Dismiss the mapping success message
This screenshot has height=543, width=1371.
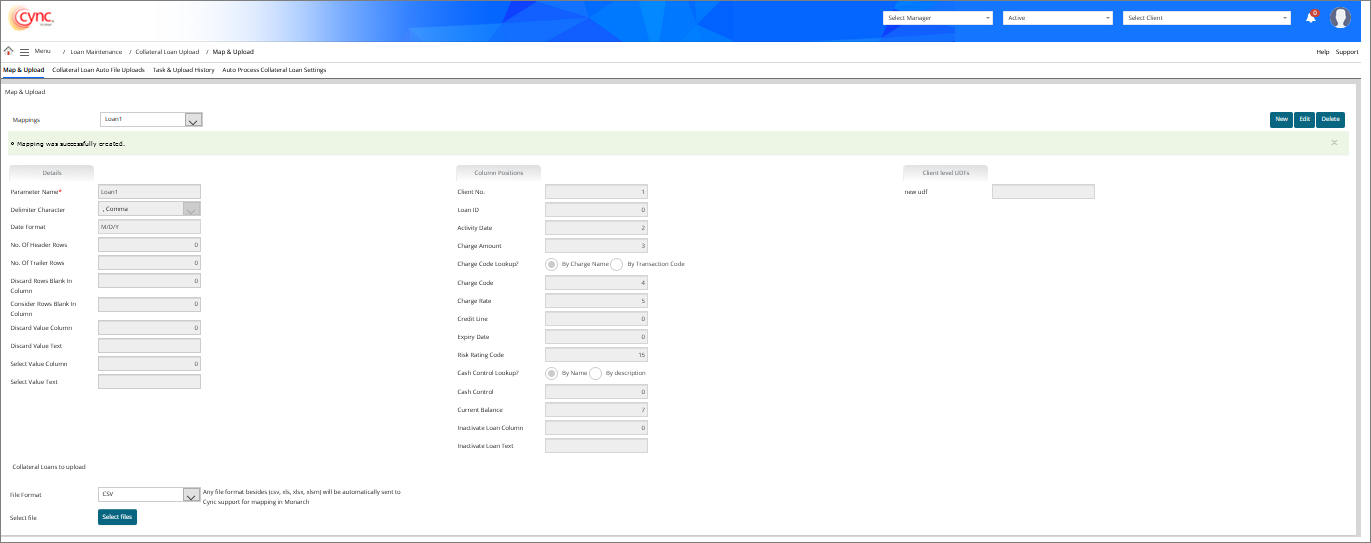[x=1333, y=143]
